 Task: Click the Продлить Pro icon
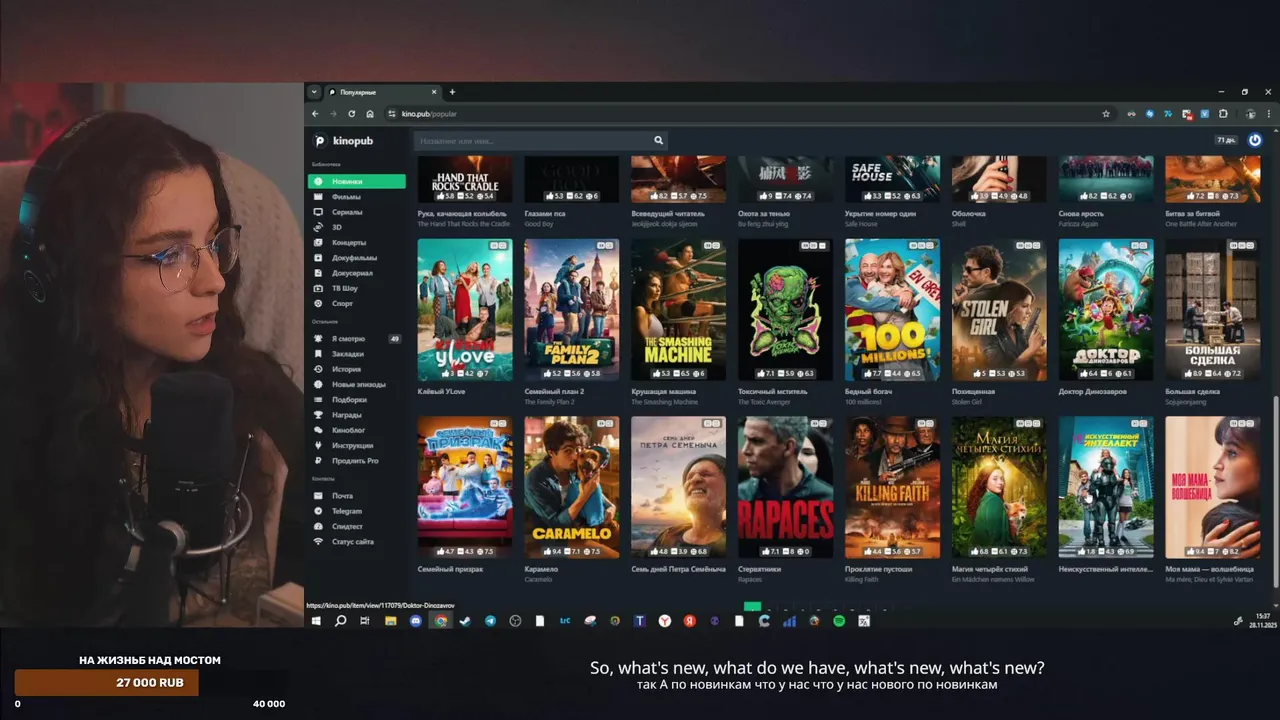(x=319, y=461)
